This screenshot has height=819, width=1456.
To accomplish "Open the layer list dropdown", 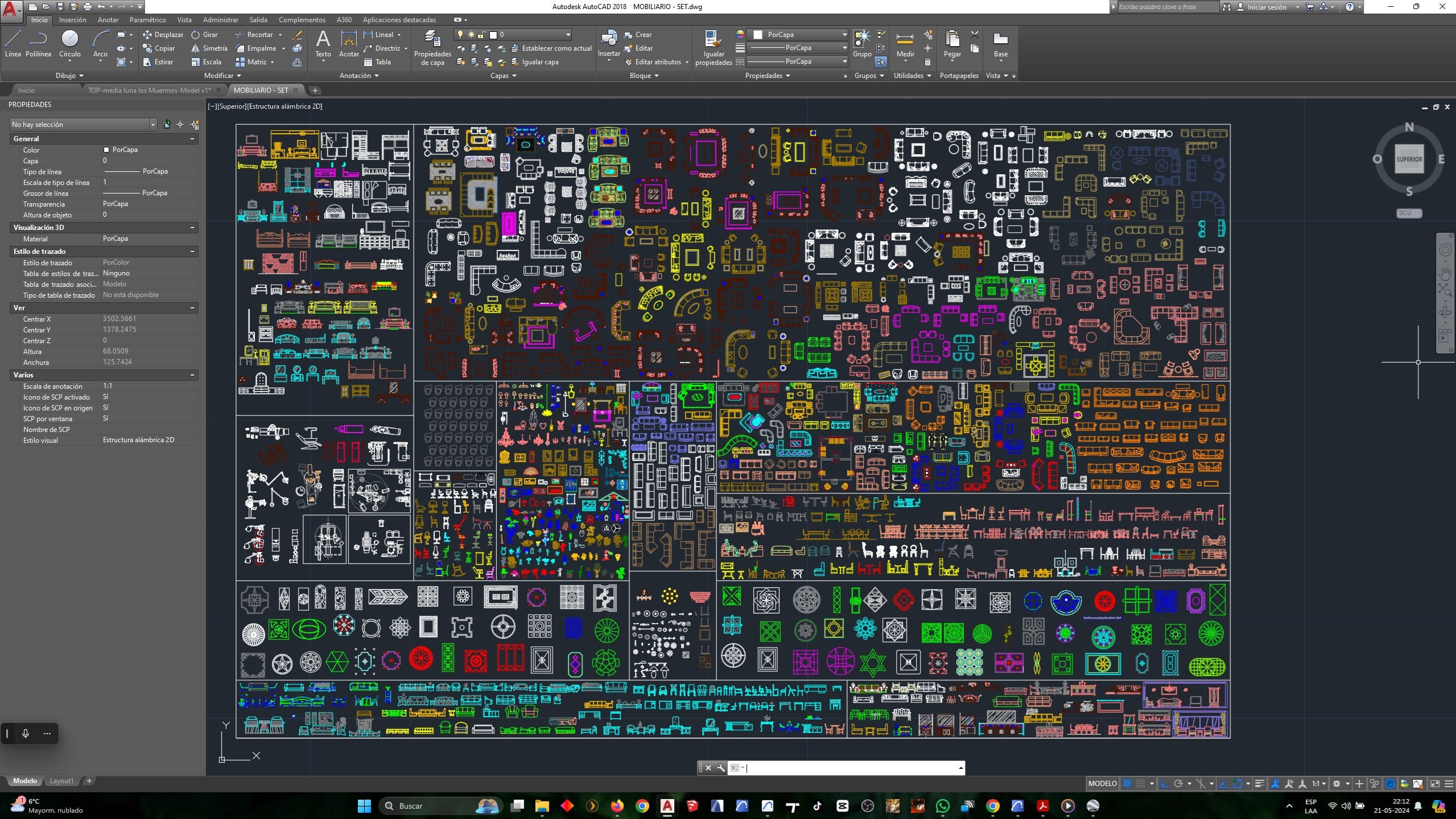I will coord(567,35).
